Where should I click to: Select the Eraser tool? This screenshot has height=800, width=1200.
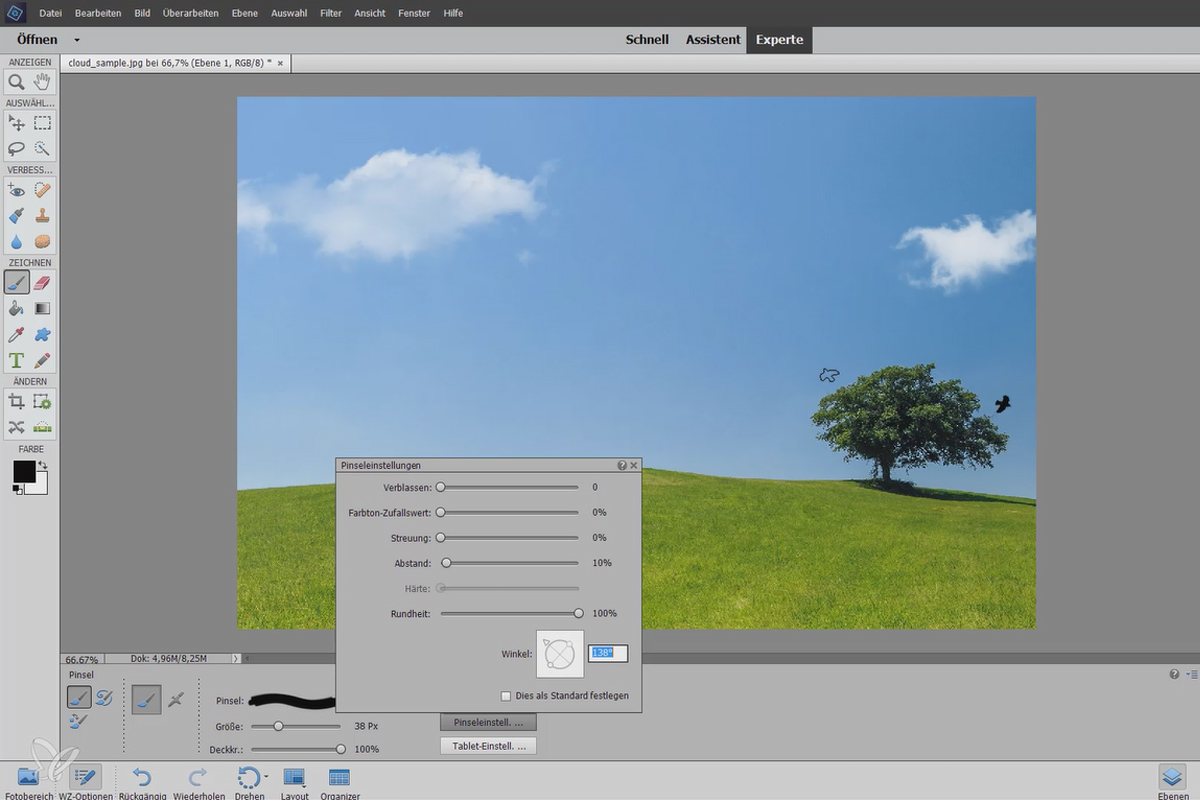click(x=42, y=282)
